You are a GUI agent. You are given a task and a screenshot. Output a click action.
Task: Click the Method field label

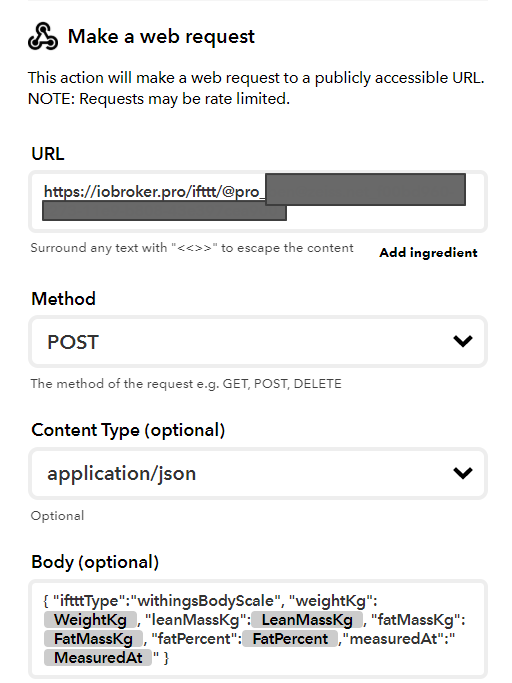pyautogui.click(x=63, y=299)
